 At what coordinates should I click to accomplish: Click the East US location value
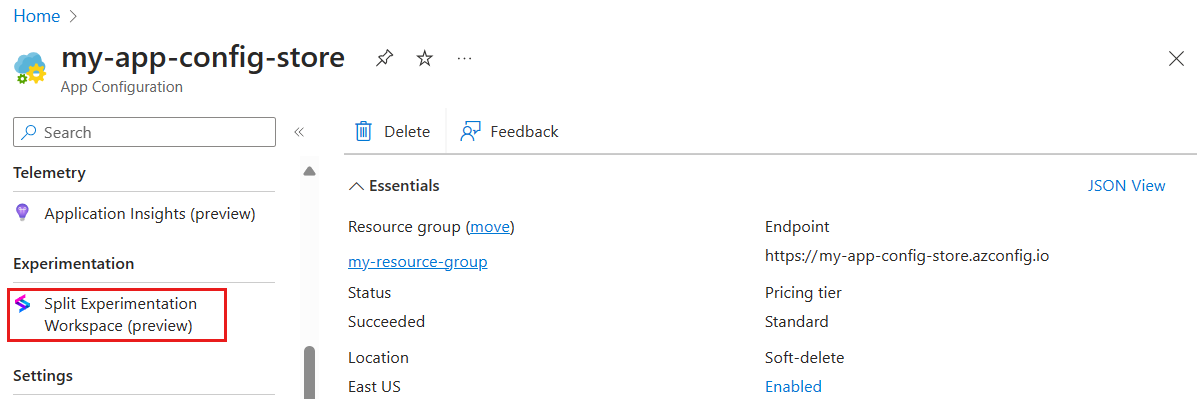[374, 387]
